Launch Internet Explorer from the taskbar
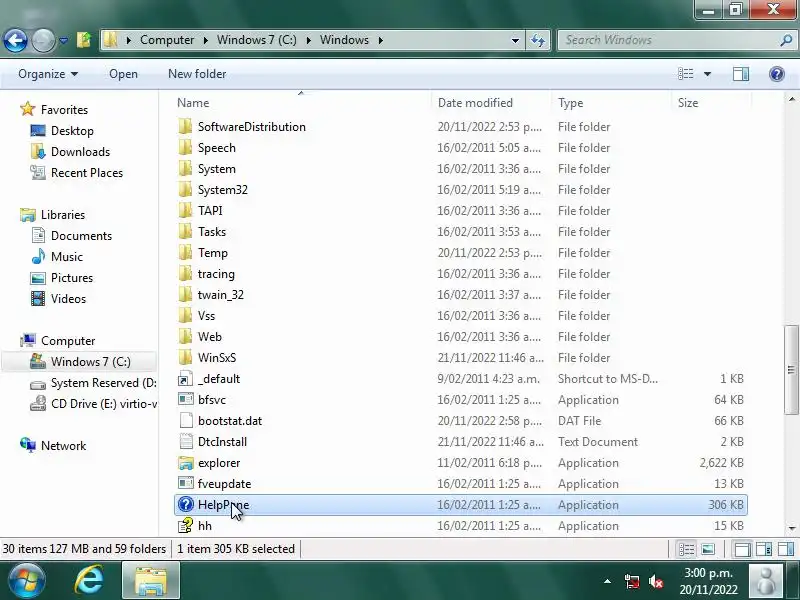Screen dimensions: 800x600 click(x=89, y=581)
